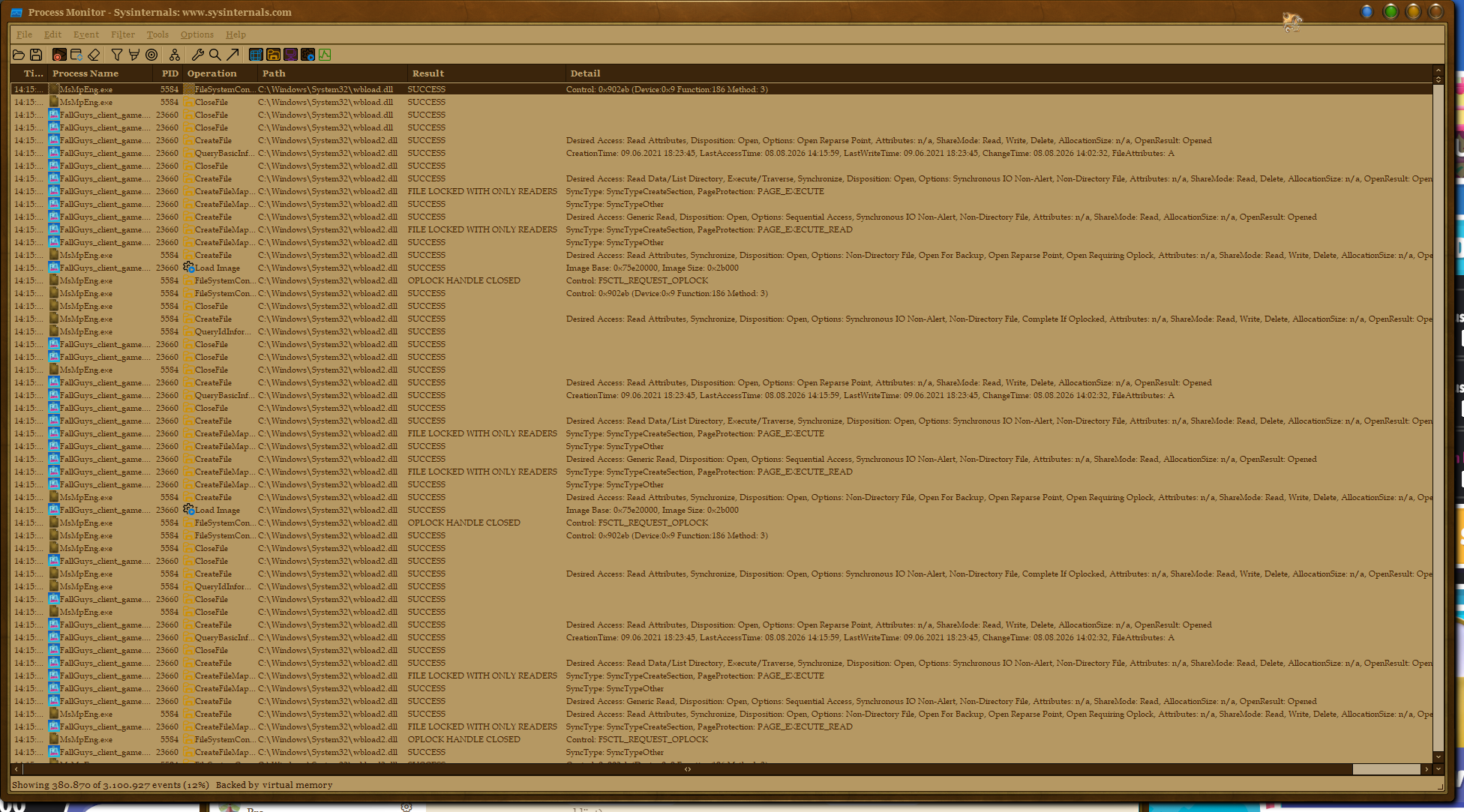The height and width of the screenshot is (812, 1464).
Task: Click the Detail column header
Action: pos(999,73)
